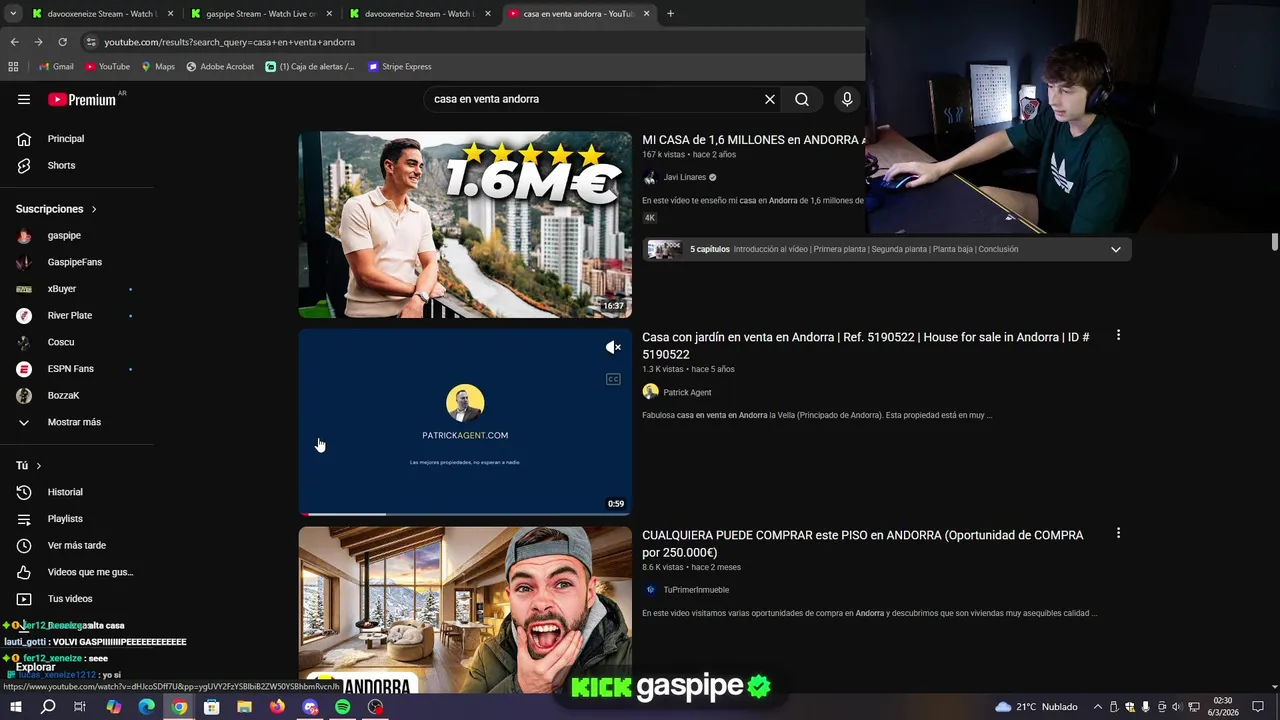Viewport: 1280px width, 720px height.
Task: Open the Caja de alertas bookmark
Action: point(310,67)
